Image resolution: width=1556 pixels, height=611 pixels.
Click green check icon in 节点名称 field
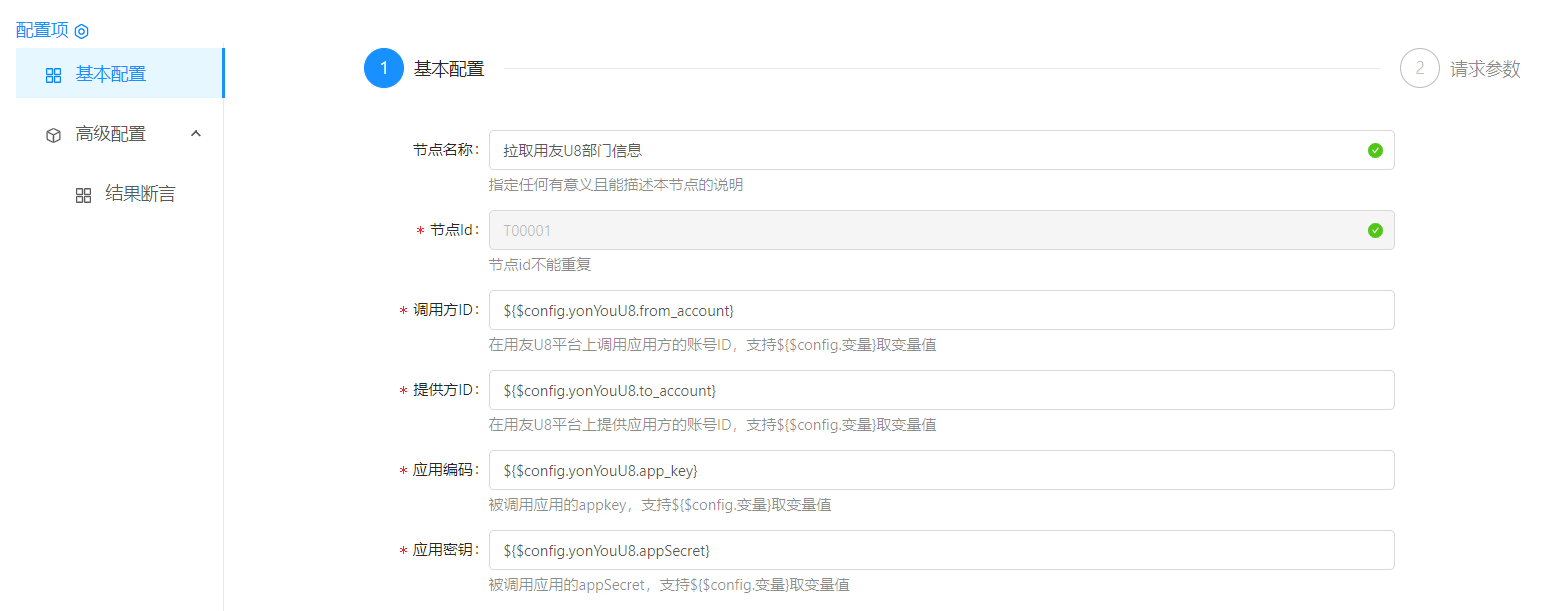pos(1375,150)
